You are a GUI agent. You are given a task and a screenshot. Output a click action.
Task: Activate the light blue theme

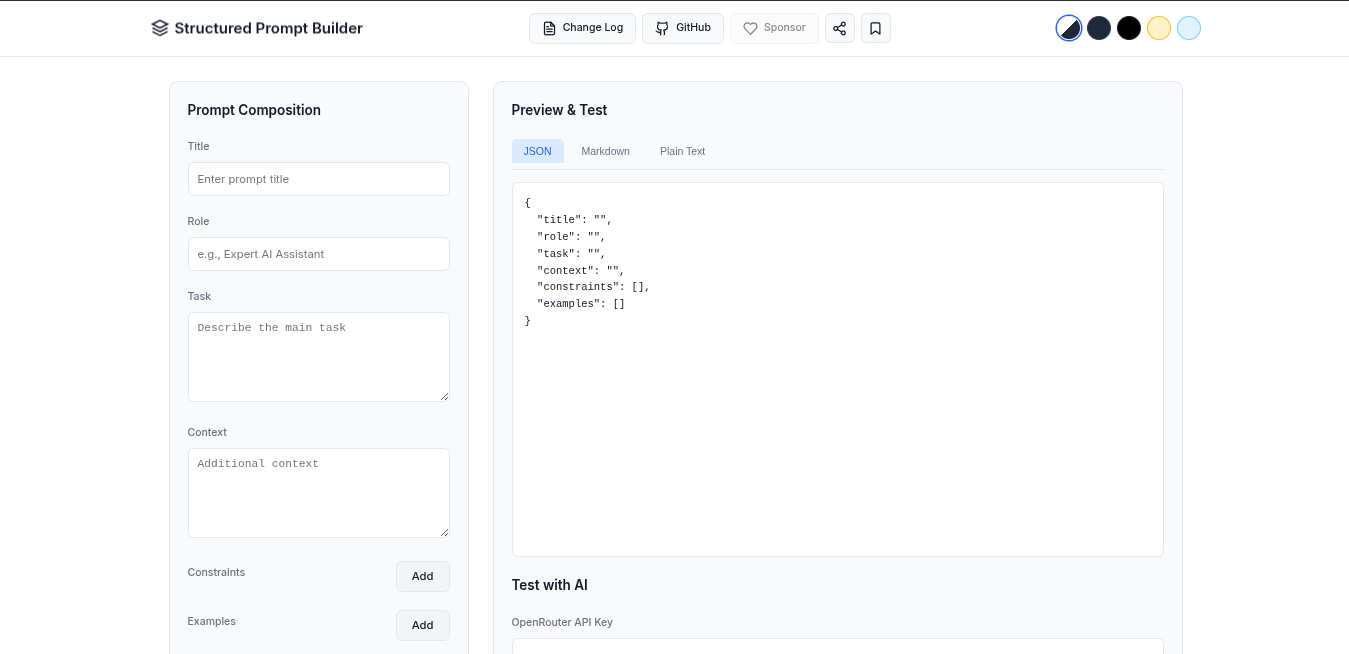point(1189,28)
